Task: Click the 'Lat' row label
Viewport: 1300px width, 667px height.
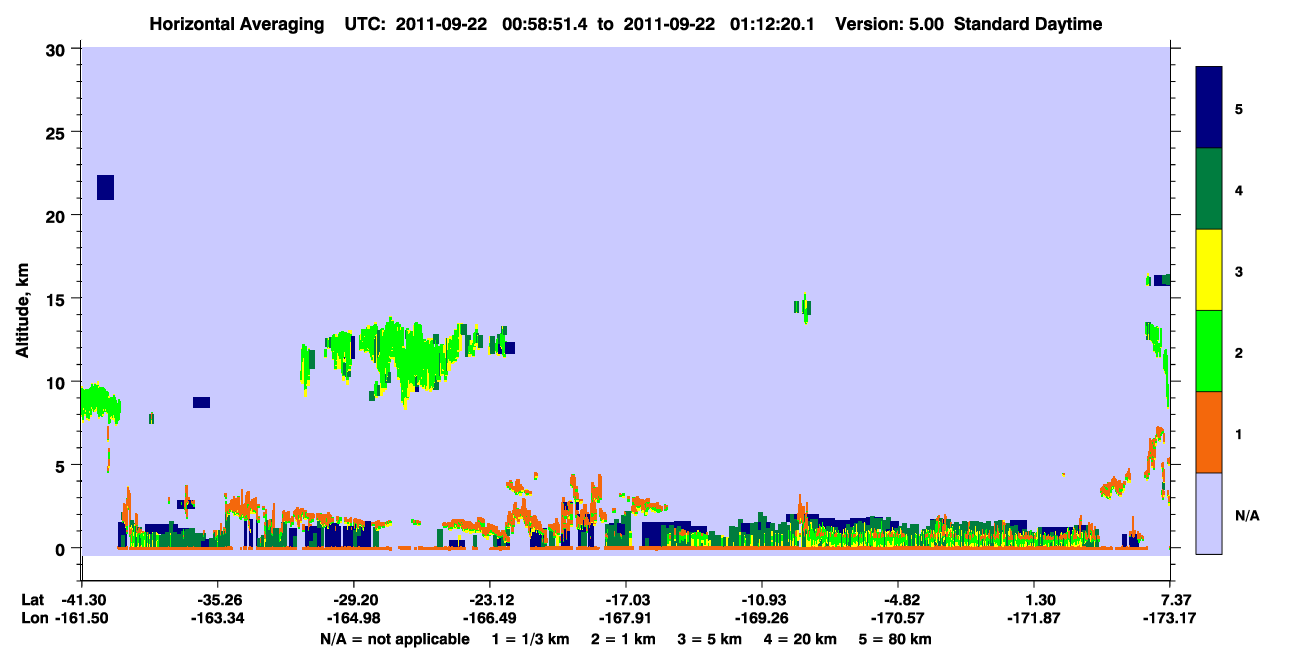Action: pyautogui.click(x=32, y=600)
